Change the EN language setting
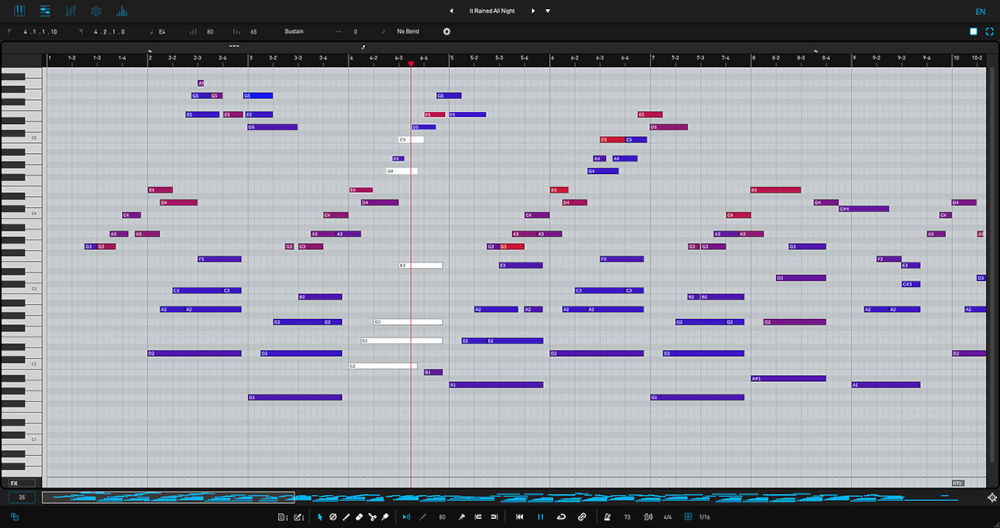This screenshot has width=1000, height=528. pyautogui.click(x=979, y=11)
